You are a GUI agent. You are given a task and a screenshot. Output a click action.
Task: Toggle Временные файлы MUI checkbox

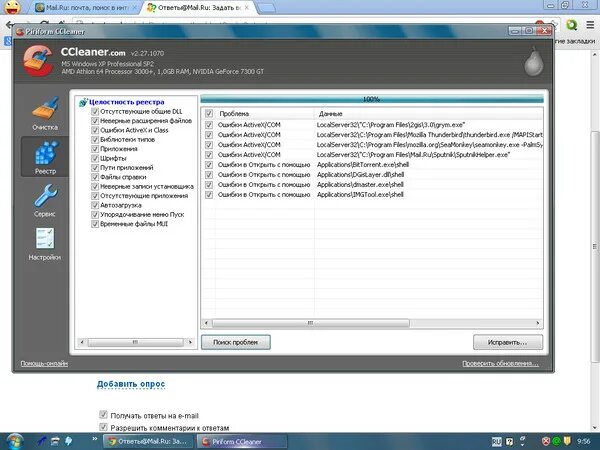[x=95, y=224]
